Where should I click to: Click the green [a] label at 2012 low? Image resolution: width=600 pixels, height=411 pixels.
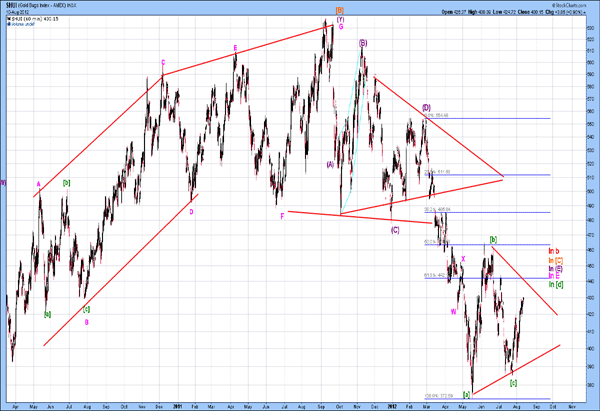466,394
